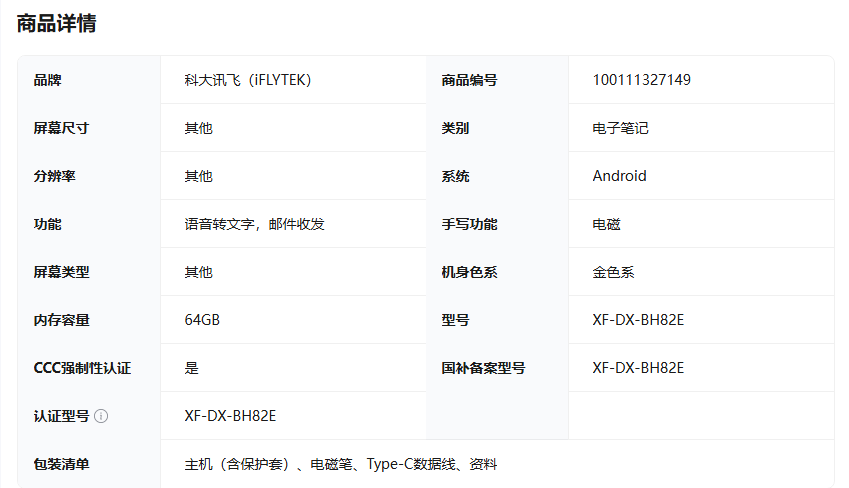Click the brand value 科大讯飞（iFLYTEK）

coord(248,80)
